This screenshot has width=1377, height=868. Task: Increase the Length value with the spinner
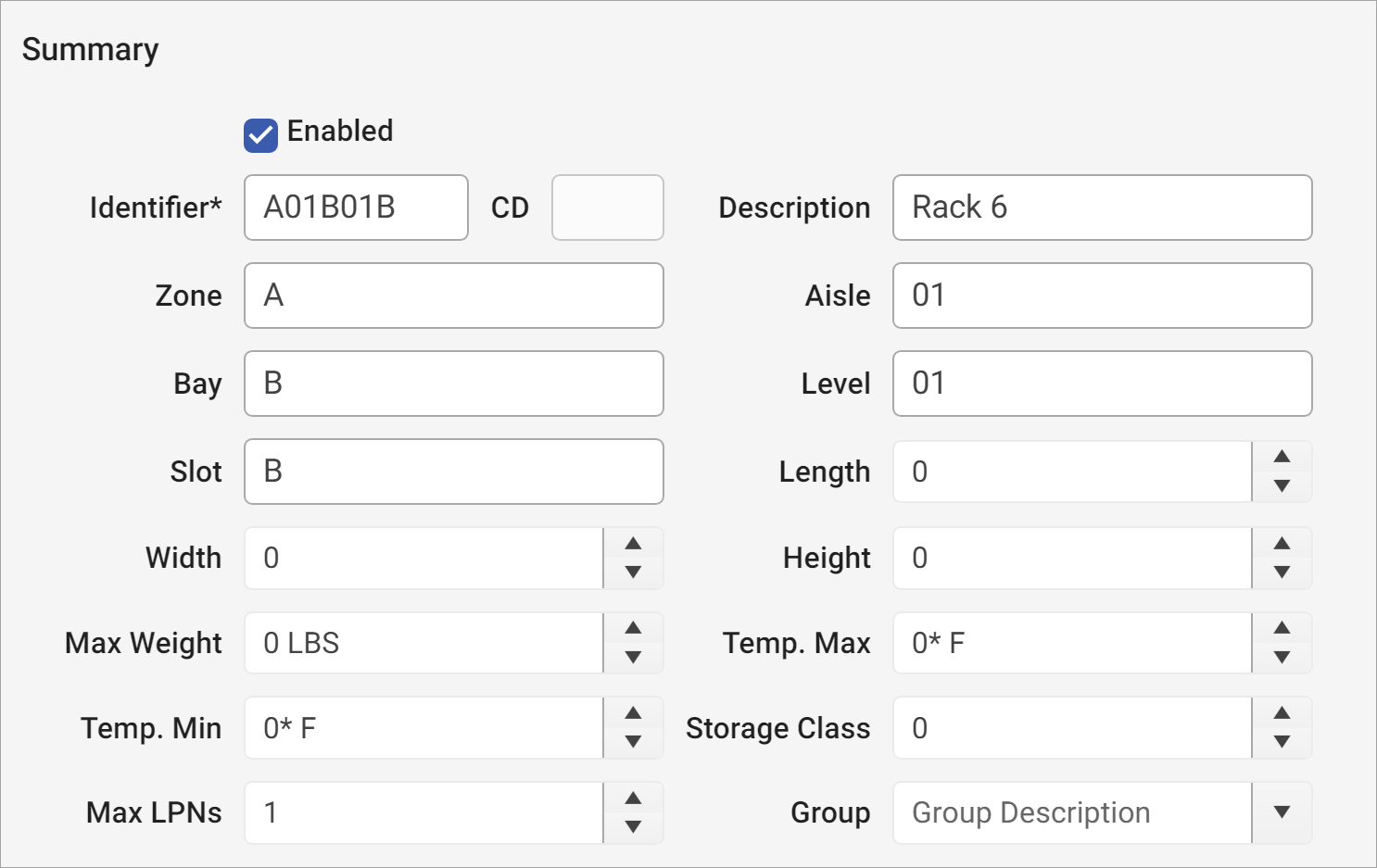point(1282,458)
